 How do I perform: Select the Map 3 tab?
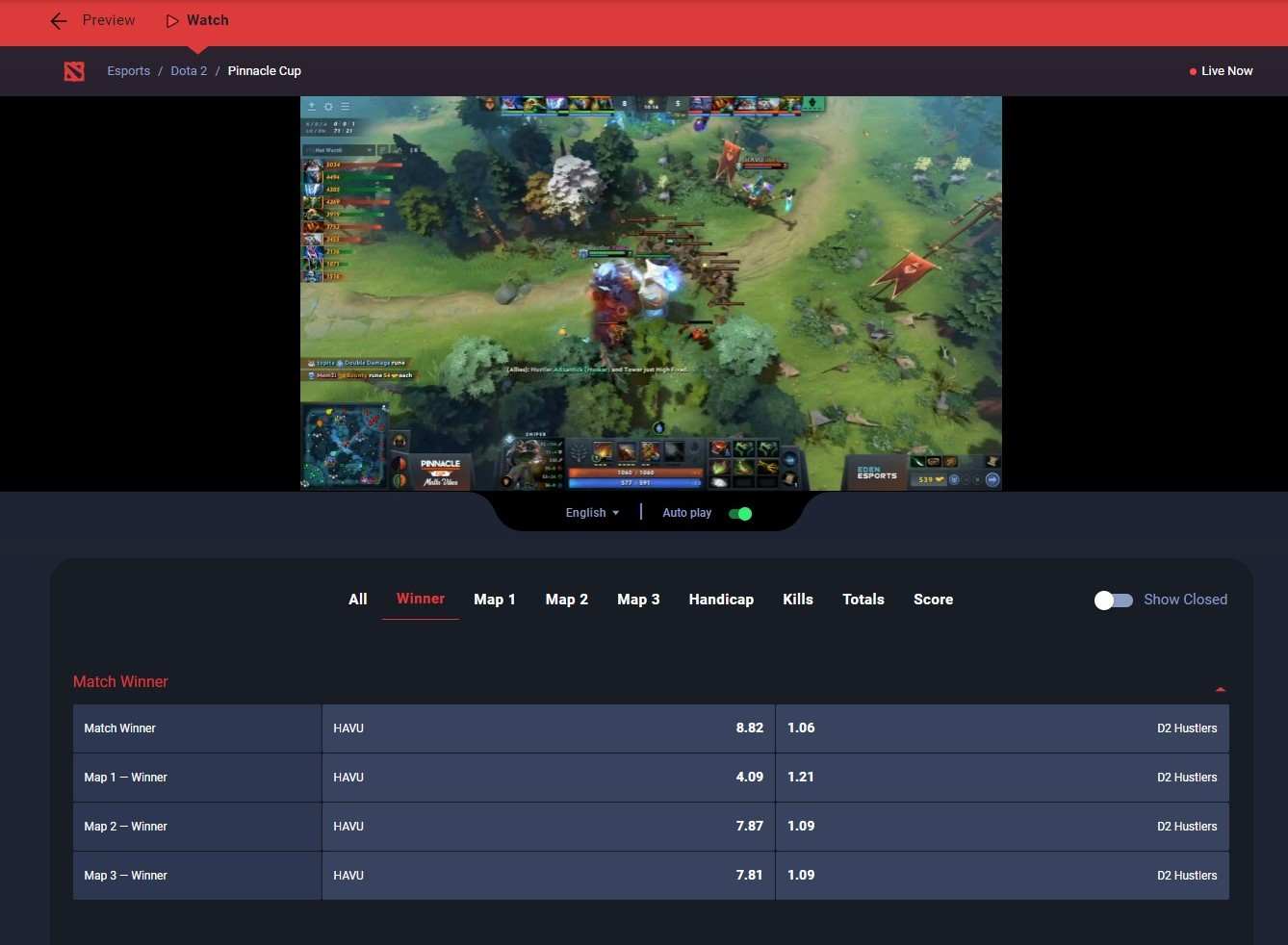638,600
